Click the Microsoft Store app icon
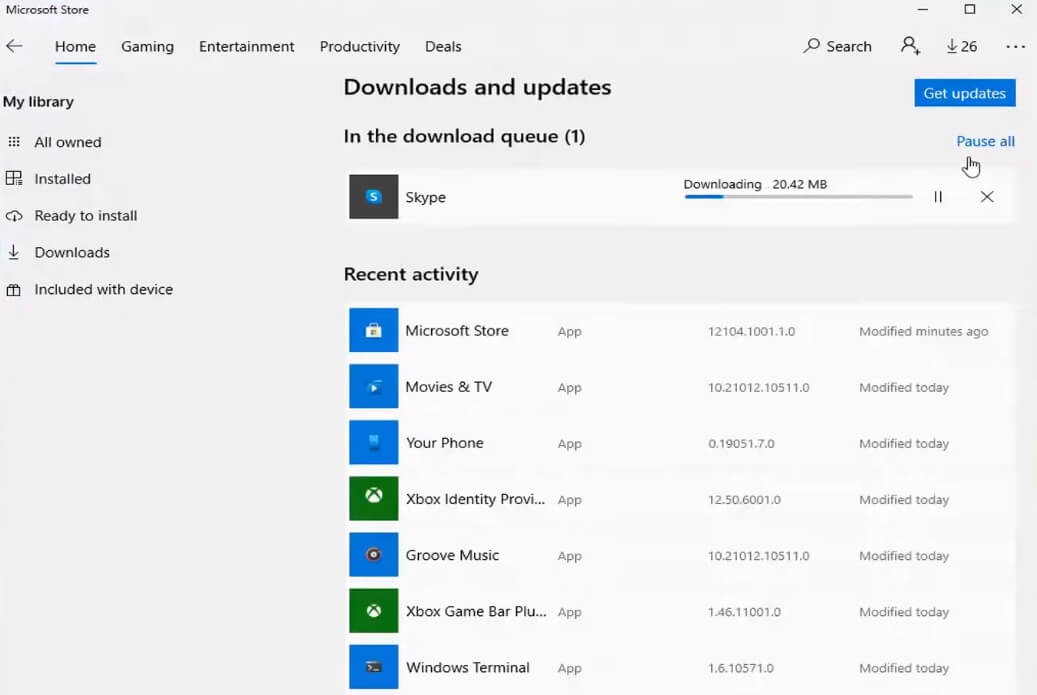 point(374,330)
